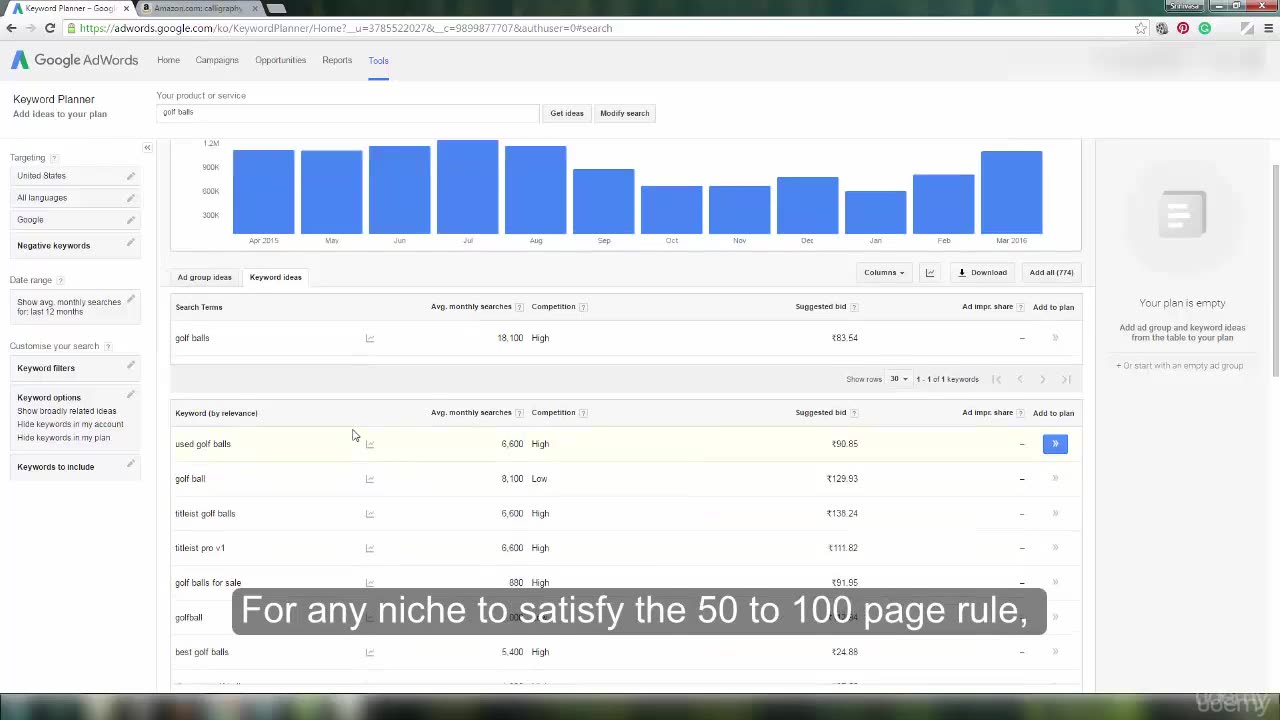Viewport: 1280px width, 720px height.
Task: Switch to Keyword ideas tab
Action: [x=275, y=277]
